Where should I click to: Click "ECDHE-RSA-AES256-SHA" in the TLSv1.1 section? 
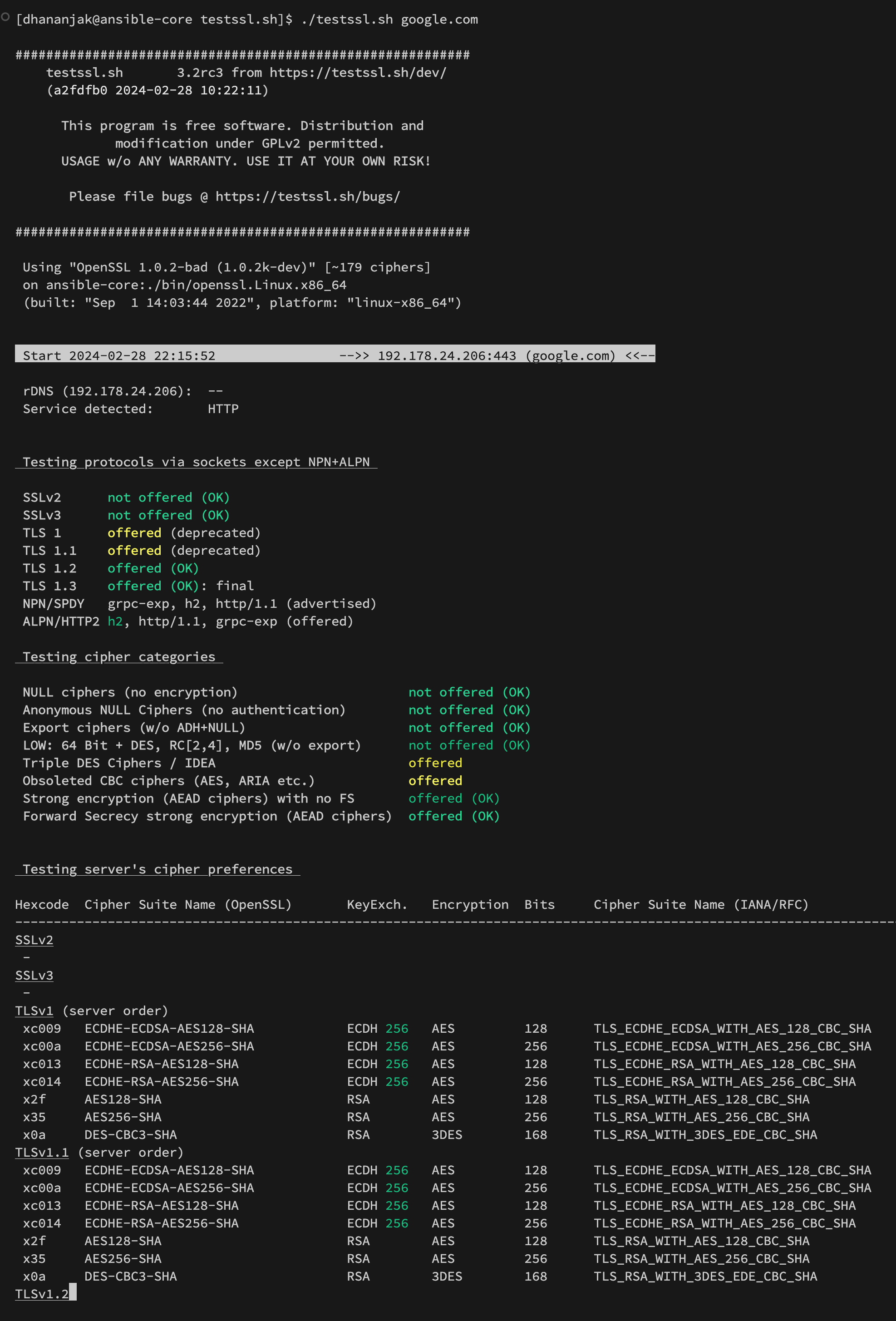[x=162, y=1223]
